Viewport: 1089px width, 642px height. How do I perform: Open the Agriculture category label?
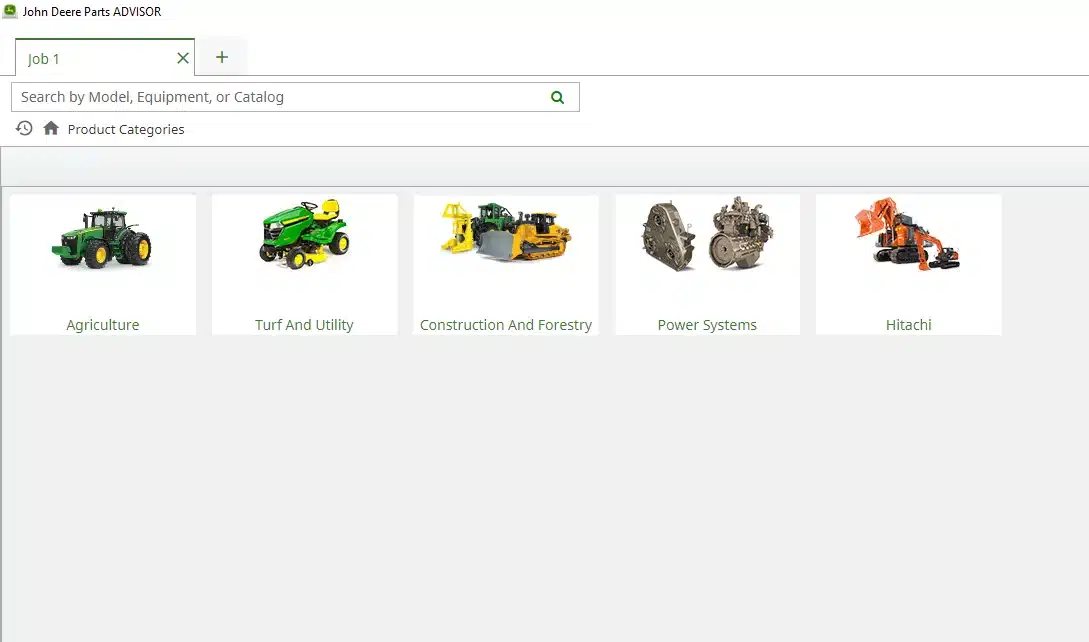click(x=103, y=325)
